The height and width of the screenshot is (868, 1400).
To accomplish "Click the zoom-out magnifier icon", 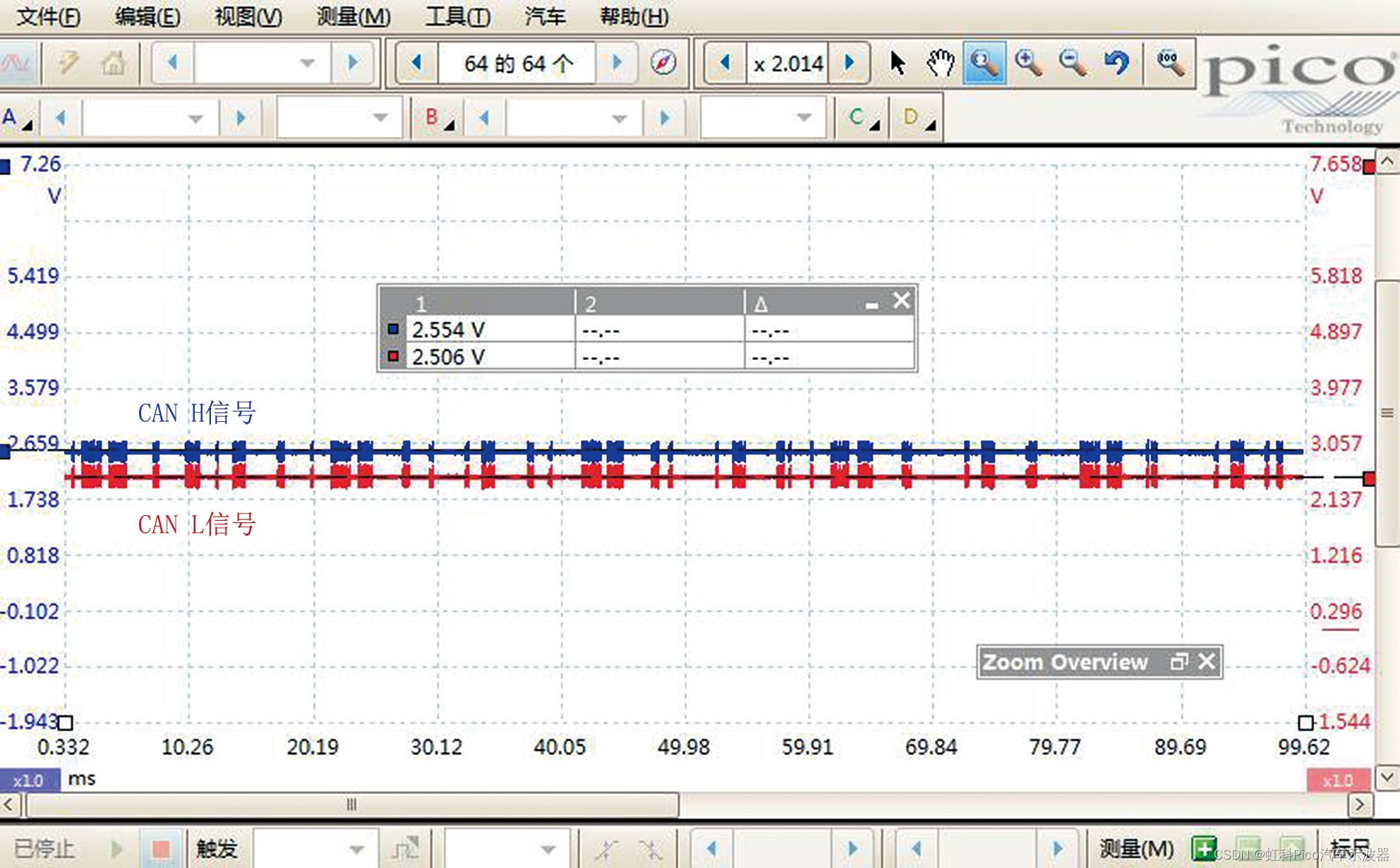I will (x=1073, y=63).
